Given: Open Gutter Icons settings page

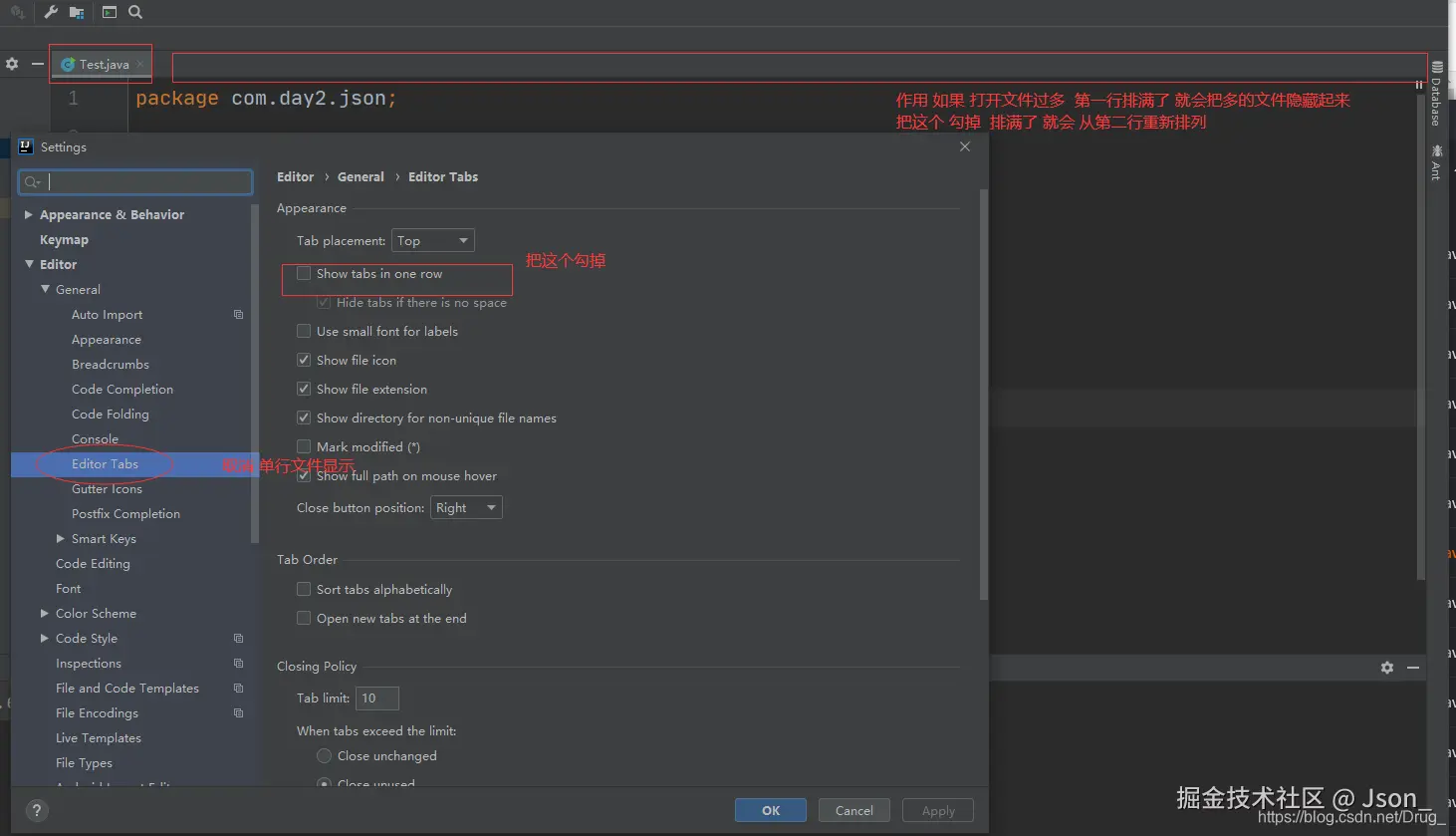Looking at the screenshot, I should point(107,489).
